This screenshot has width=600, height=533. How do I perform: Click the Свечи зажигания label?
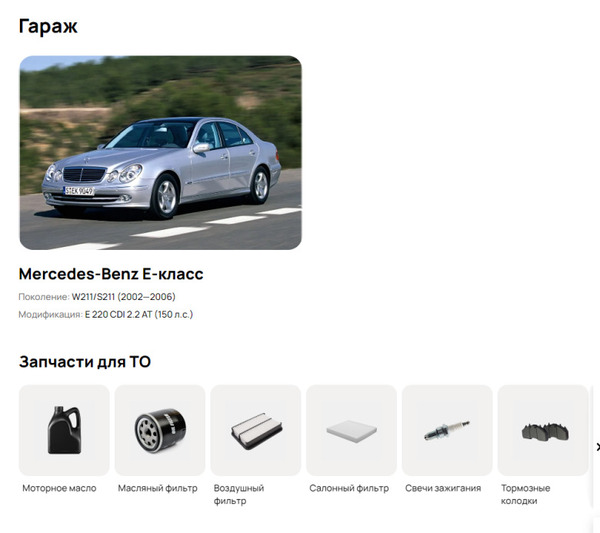point(443,488)
